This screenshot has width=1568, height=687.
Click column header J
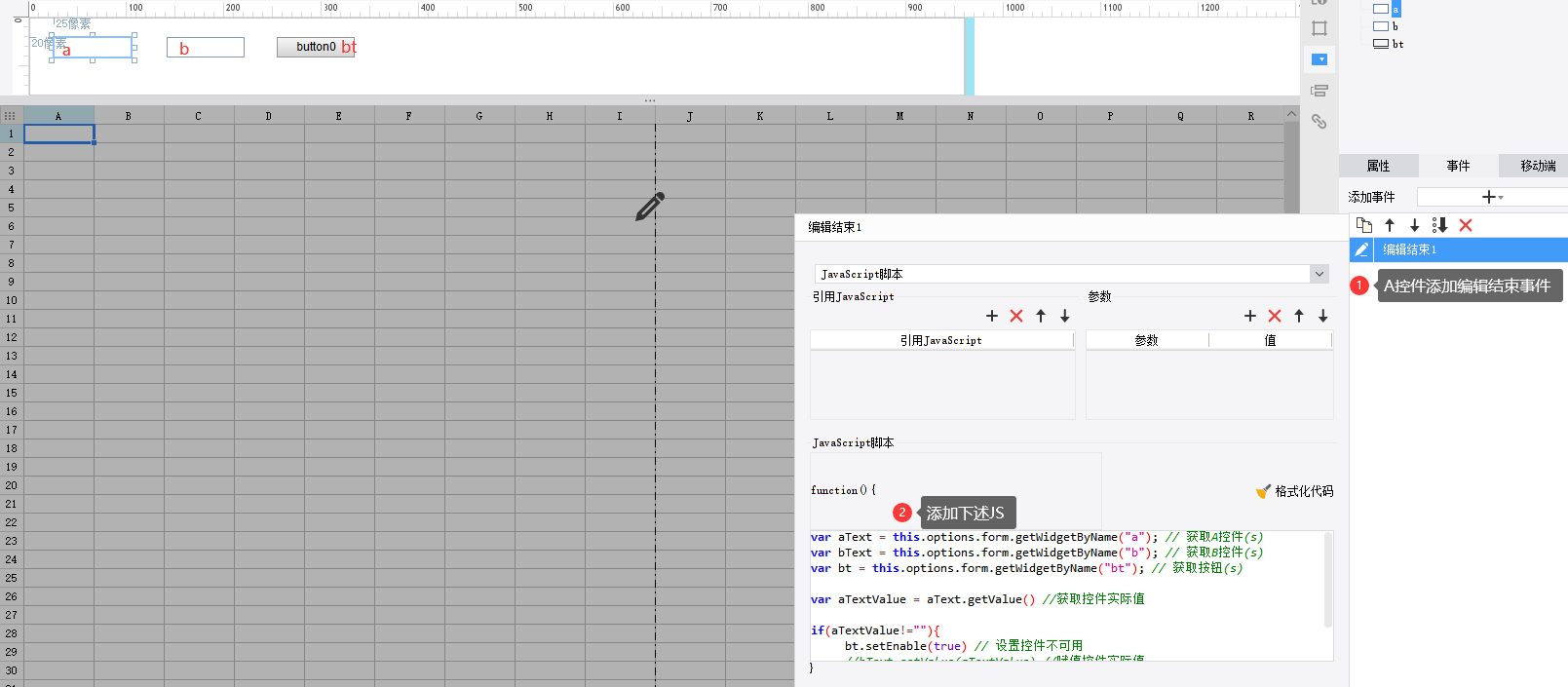[690, 116]
